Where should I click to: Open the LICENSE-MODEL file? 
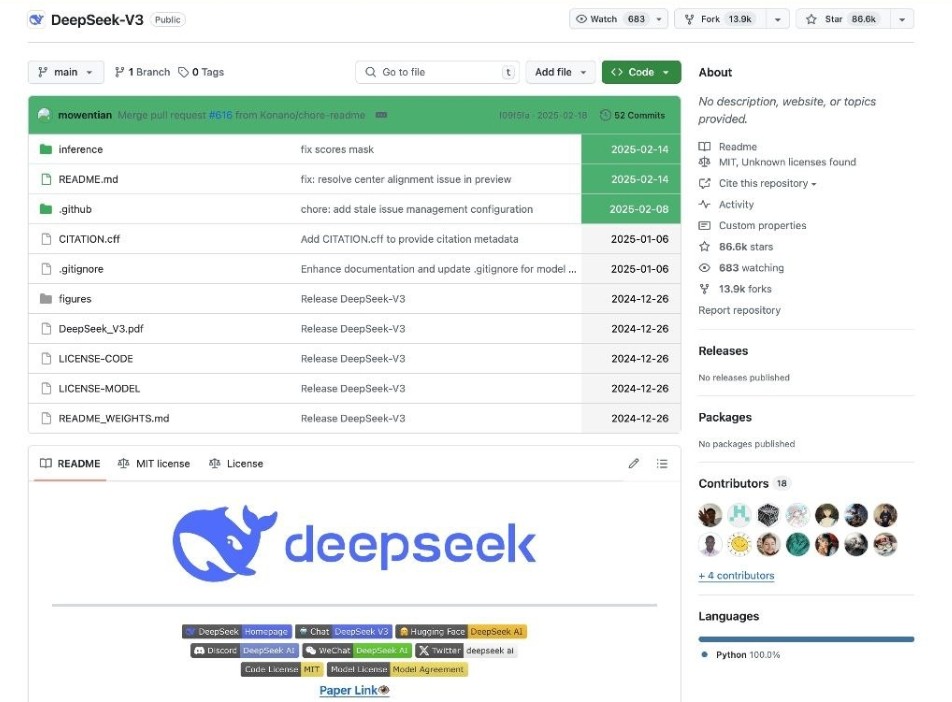tap(99, 388)
